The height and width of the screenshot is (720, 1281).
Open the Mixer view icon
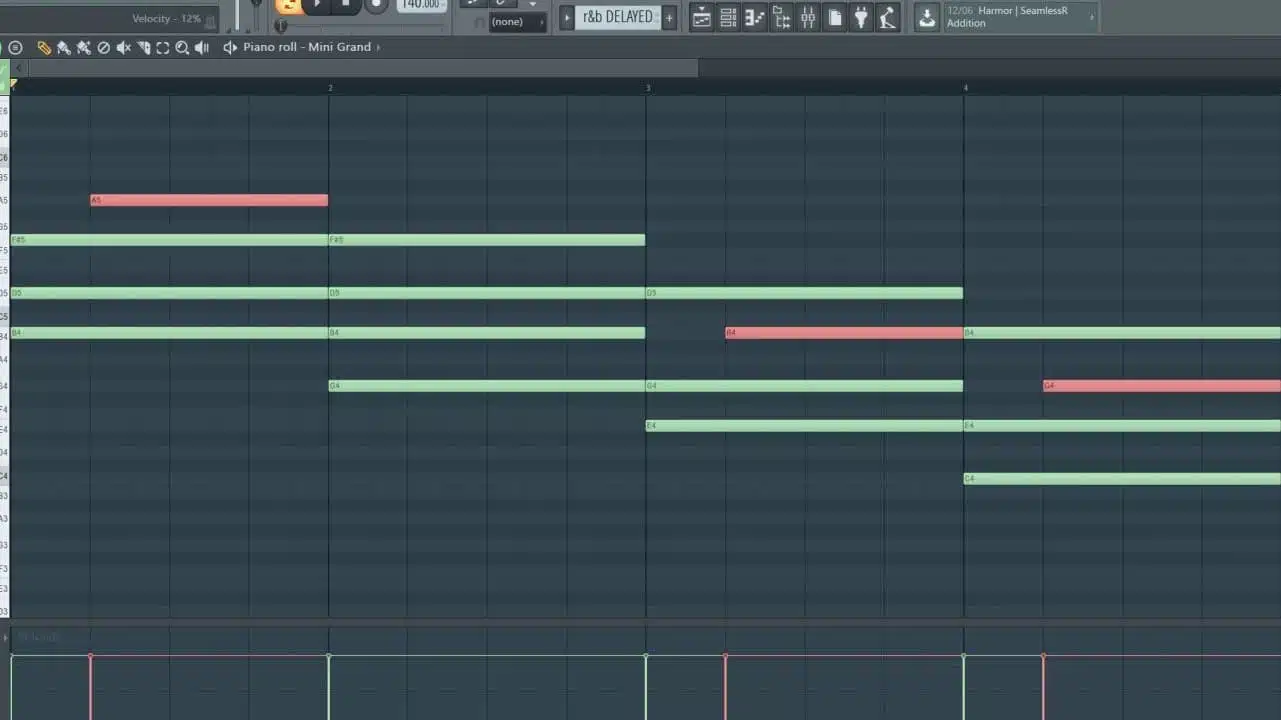tap(808, 16)
